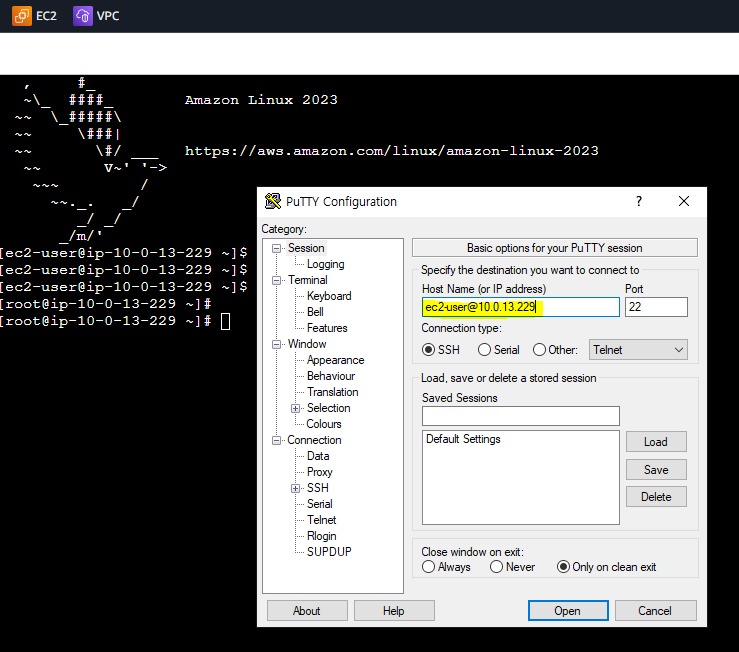Close the PuTTY Configuration dialog
739x652 pixels.
pos(684,201)
